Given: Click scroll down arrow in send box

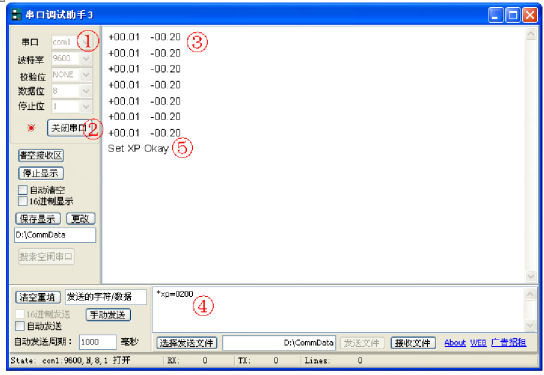Looking at the screenshot, I should point(530,325).
